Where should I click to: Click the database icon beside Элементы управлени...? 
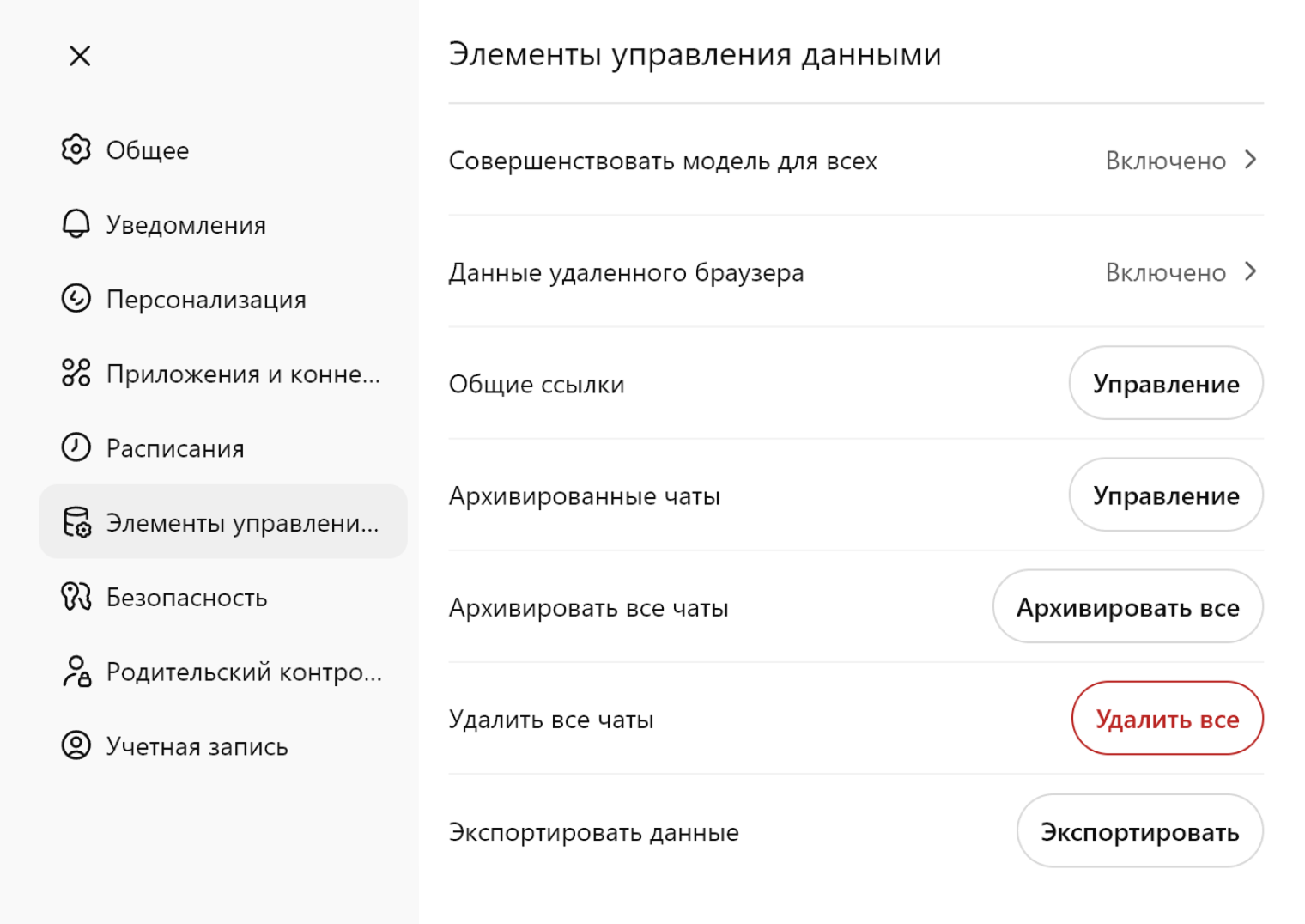coord(76,521)
